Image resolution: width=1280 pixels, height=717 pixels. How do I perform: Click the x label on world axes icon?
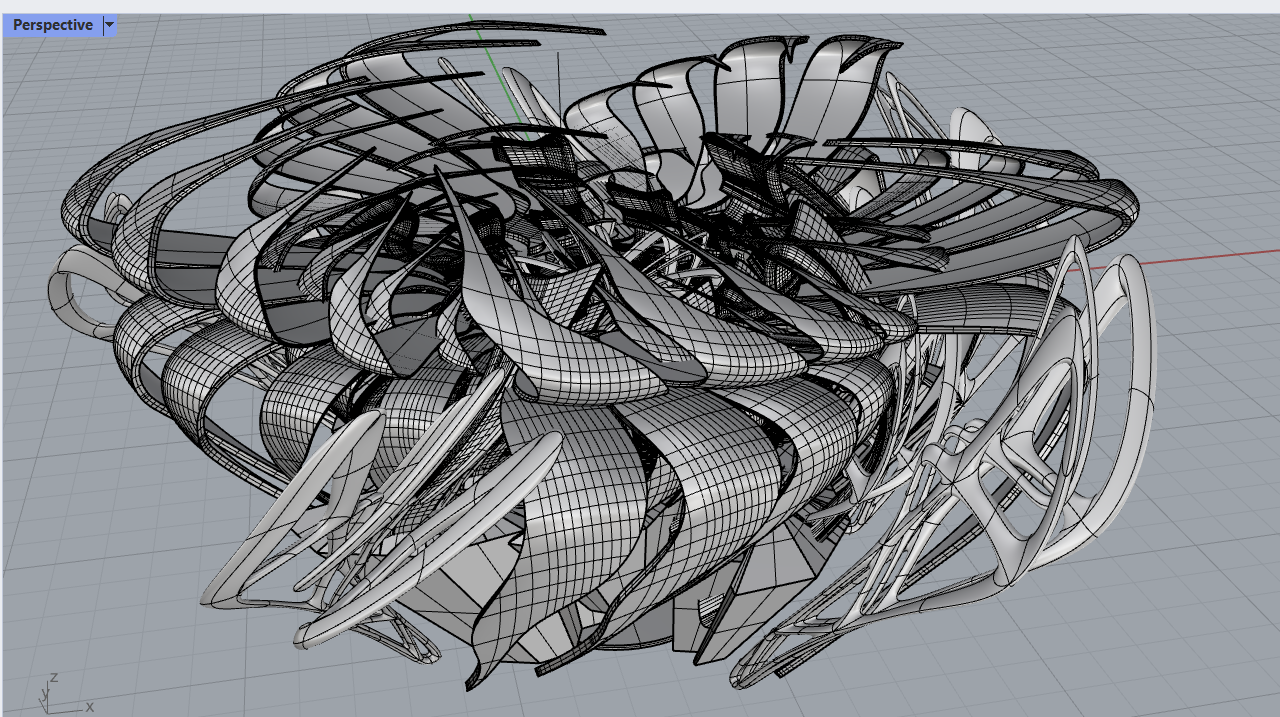coord(89,707)
